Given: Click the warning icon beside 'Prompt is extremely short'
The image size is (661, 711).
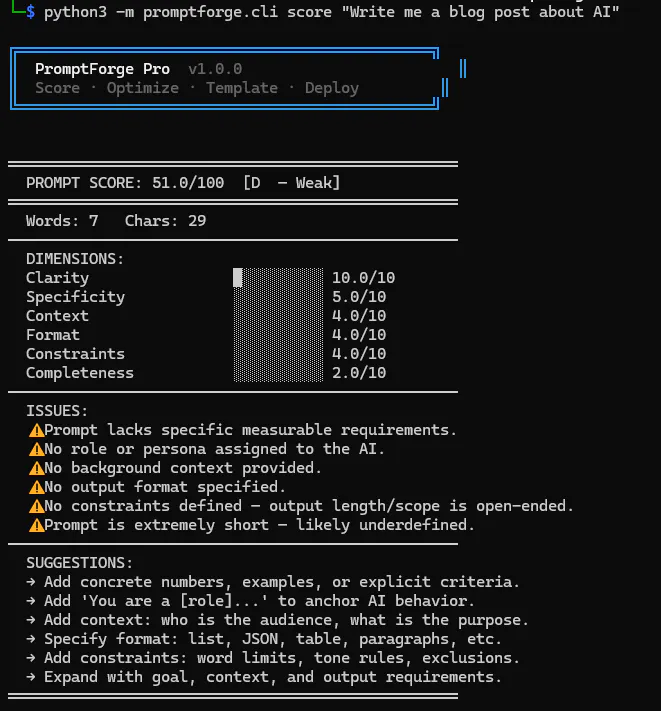Looking at the screenshot, I should 36,525.
